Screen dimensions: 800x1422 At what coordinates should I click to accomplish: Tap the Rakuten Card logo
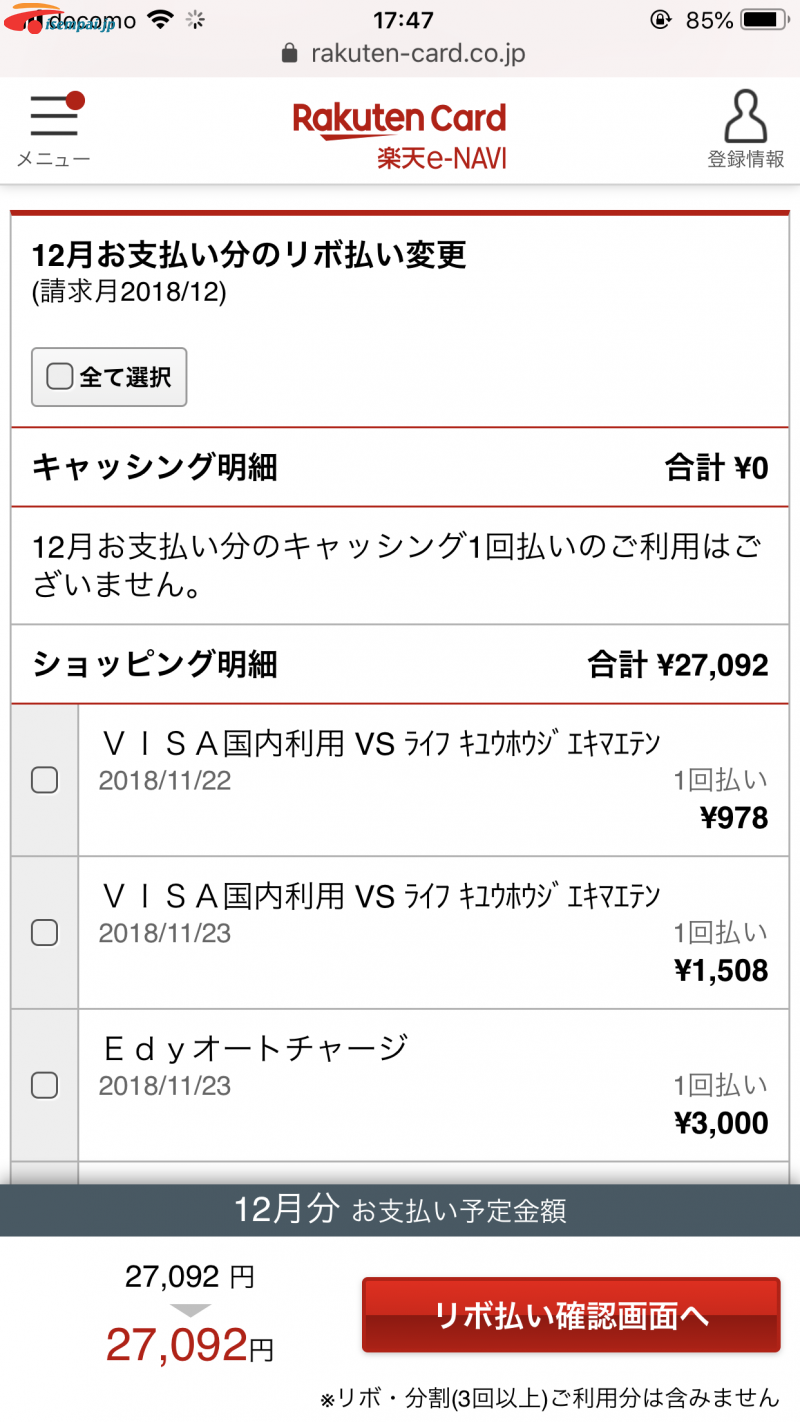point(400,119)
